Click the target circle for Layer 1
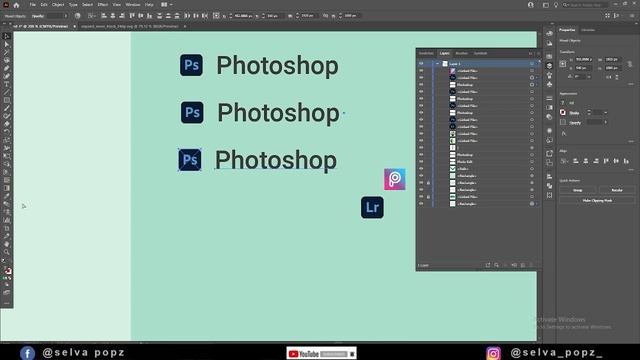Image resolution: width=640 pixels, height=360 pixels. pyautogui.click(x=532, y=64)
